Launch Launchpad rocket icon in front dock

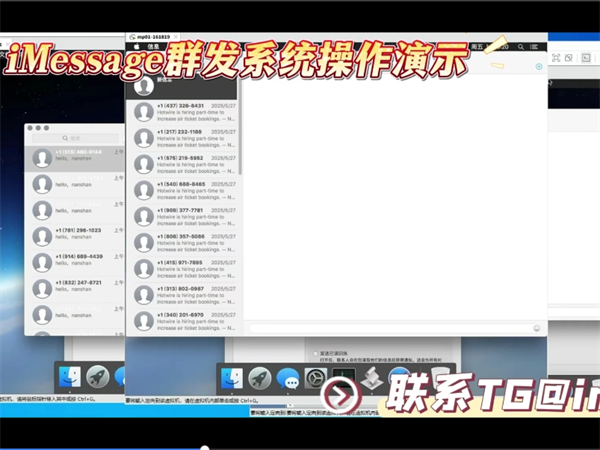pyautogui.click(x=260, y=379)
